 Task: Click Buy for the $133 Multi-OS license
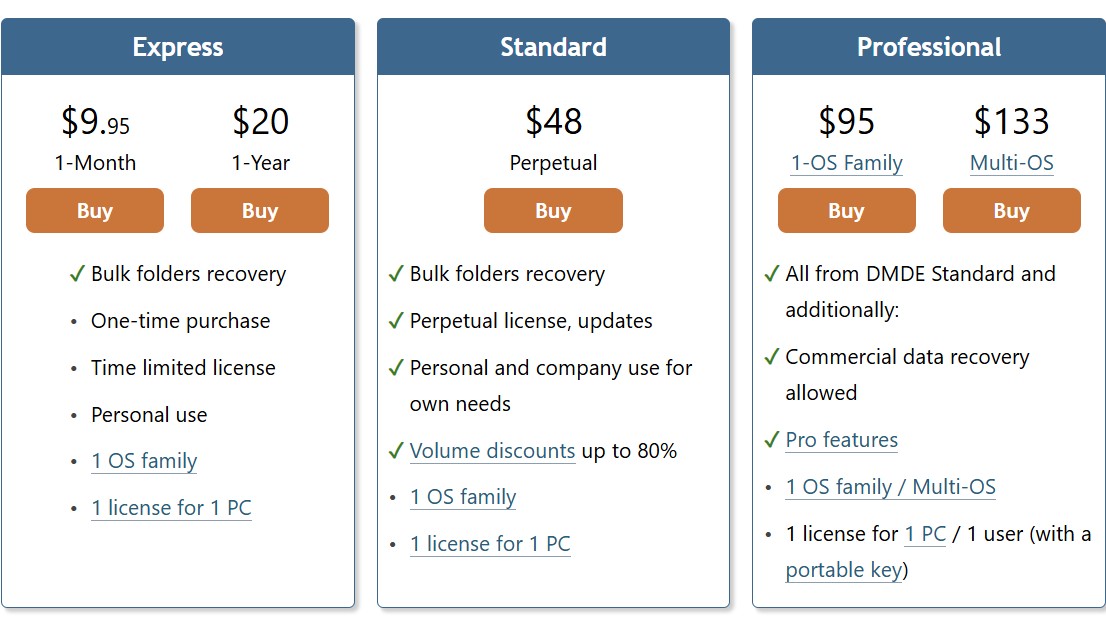tap(1011, 210)
